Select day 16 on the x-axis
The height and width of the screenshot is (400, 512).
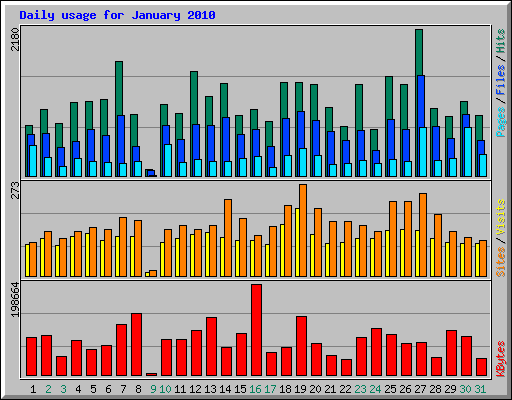coord(255,389)
